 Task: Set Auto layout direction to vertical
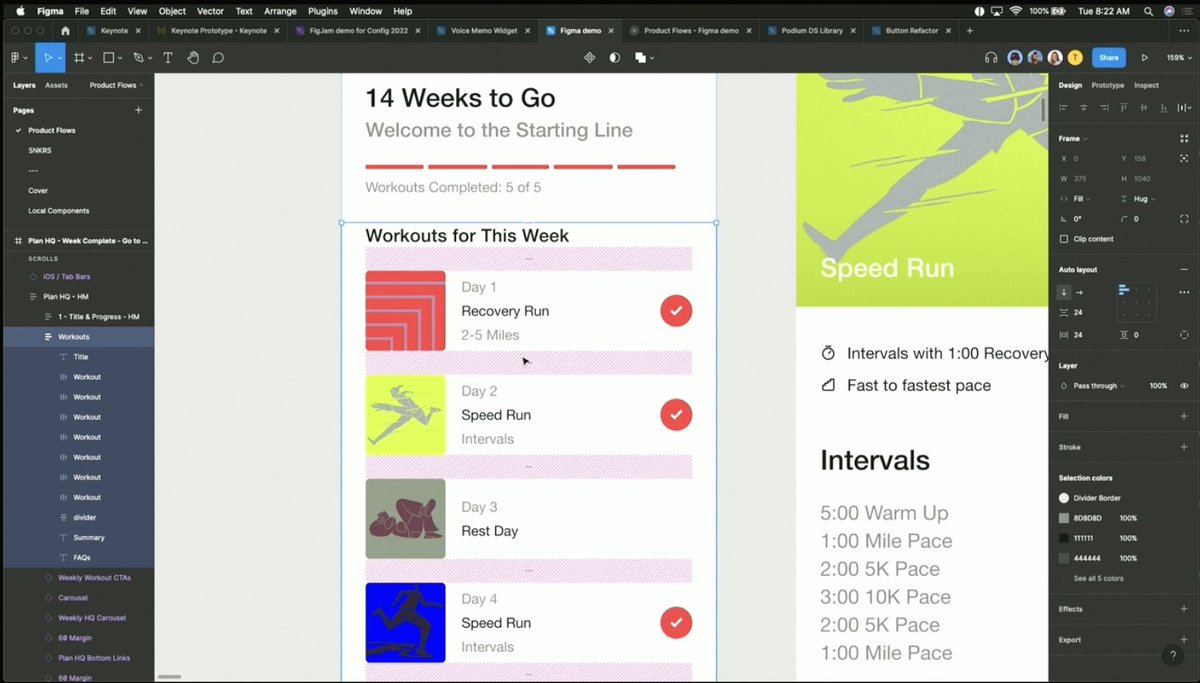1063,292
